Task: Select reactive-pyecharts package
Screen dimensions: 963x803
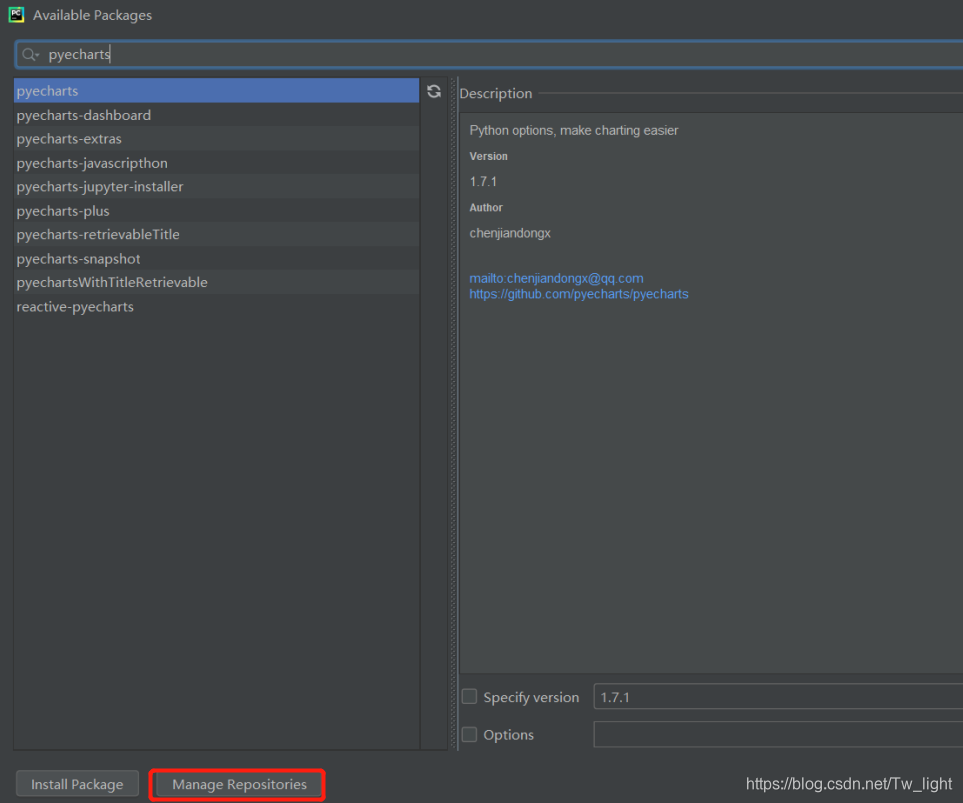Action: pyautogui.click(x=216, y=307)
